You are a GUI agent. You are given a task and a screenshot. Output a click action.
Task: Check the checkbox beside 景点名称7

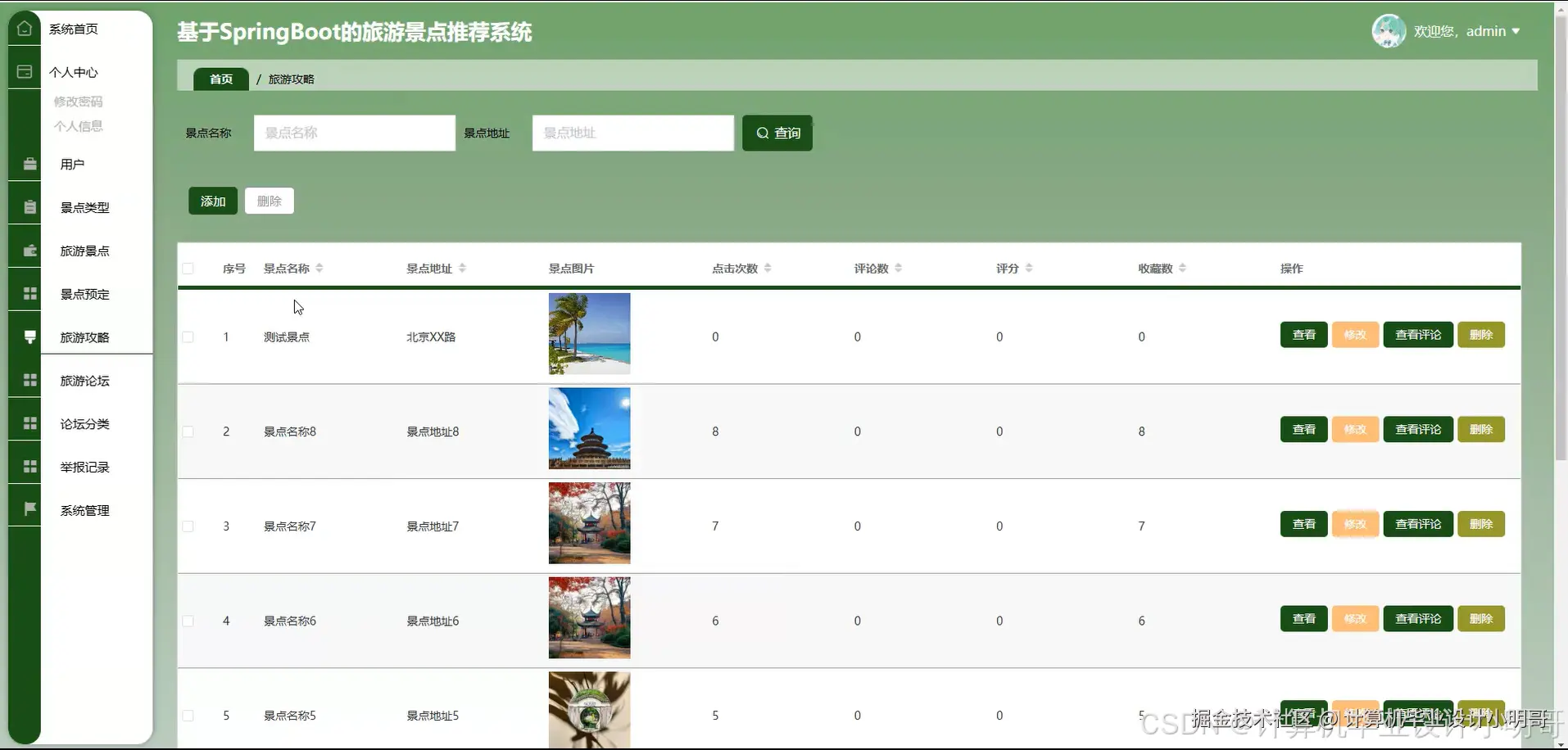tap(188, 526)
